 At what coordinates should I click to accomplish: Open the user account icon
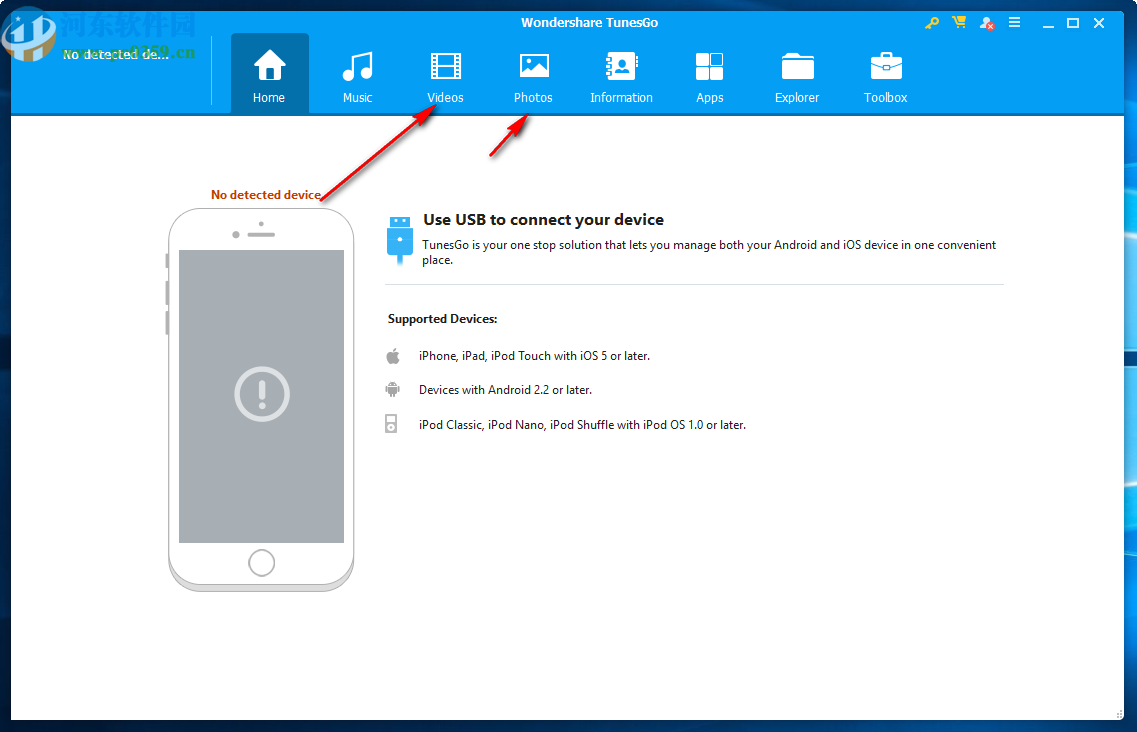click(987, 23)
